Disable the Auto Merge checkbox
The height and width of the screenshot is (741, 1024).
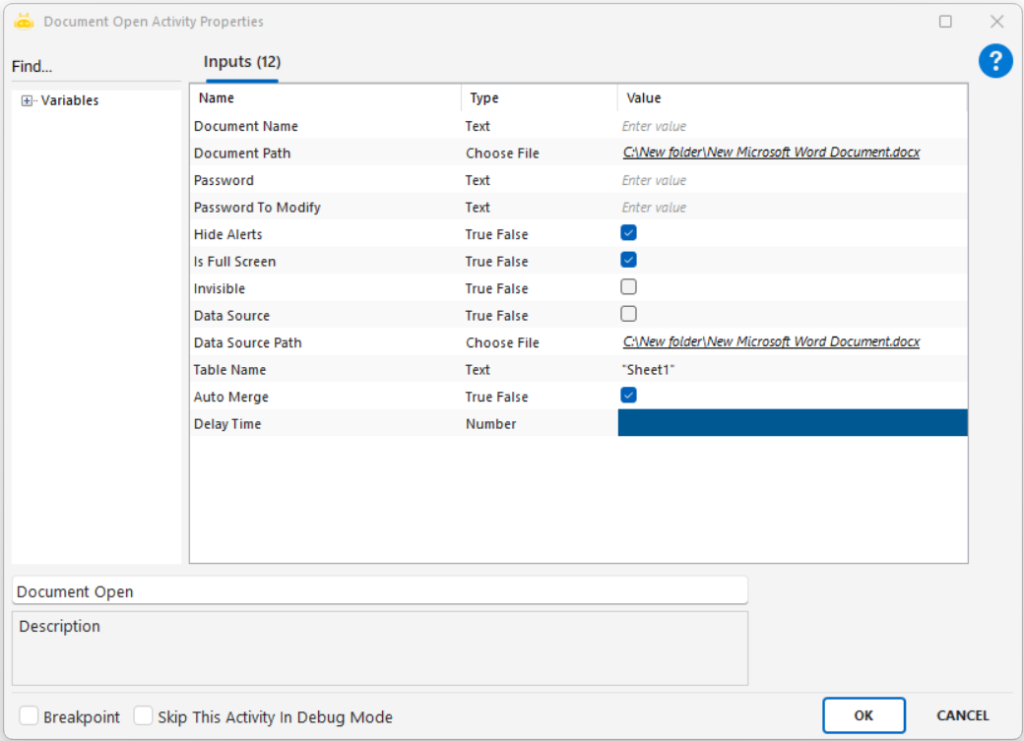(628, 395)
